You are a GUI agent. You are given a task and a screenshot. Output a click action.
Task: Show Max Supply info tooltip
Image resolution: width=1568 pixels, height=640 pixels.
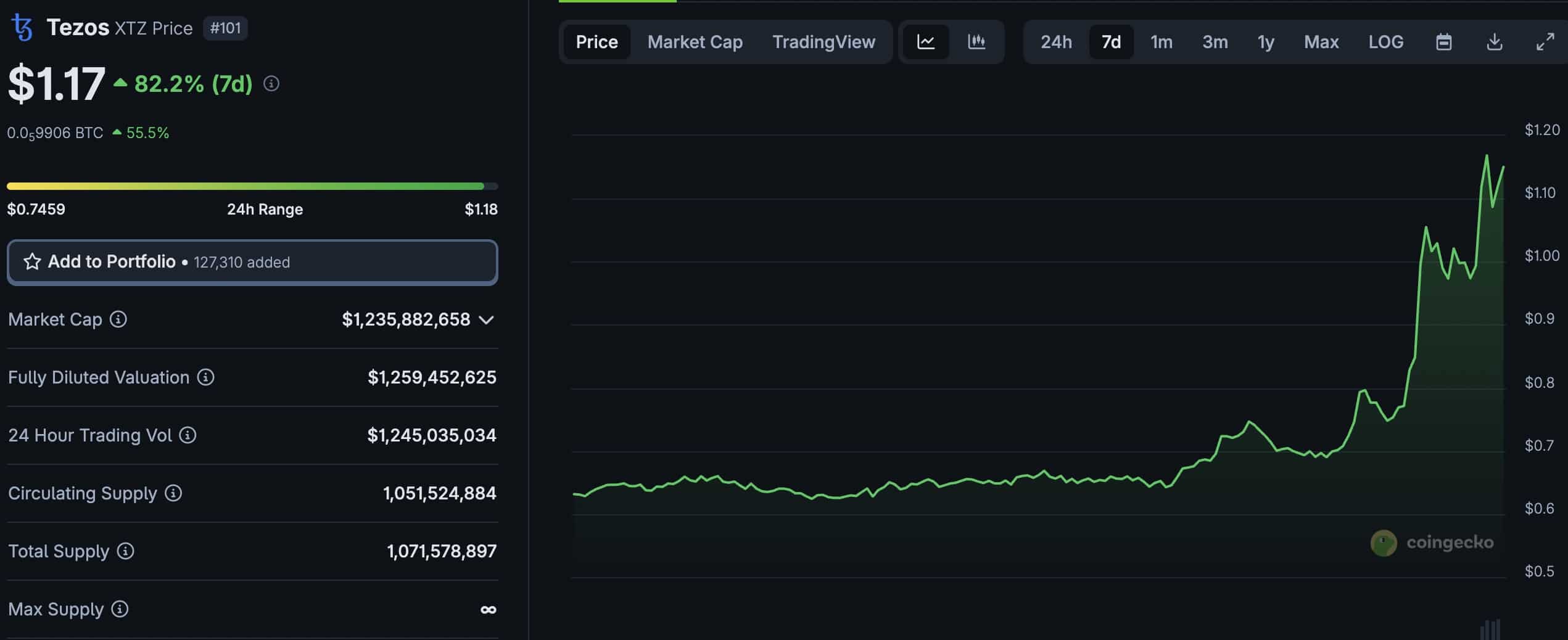(120, 609)
